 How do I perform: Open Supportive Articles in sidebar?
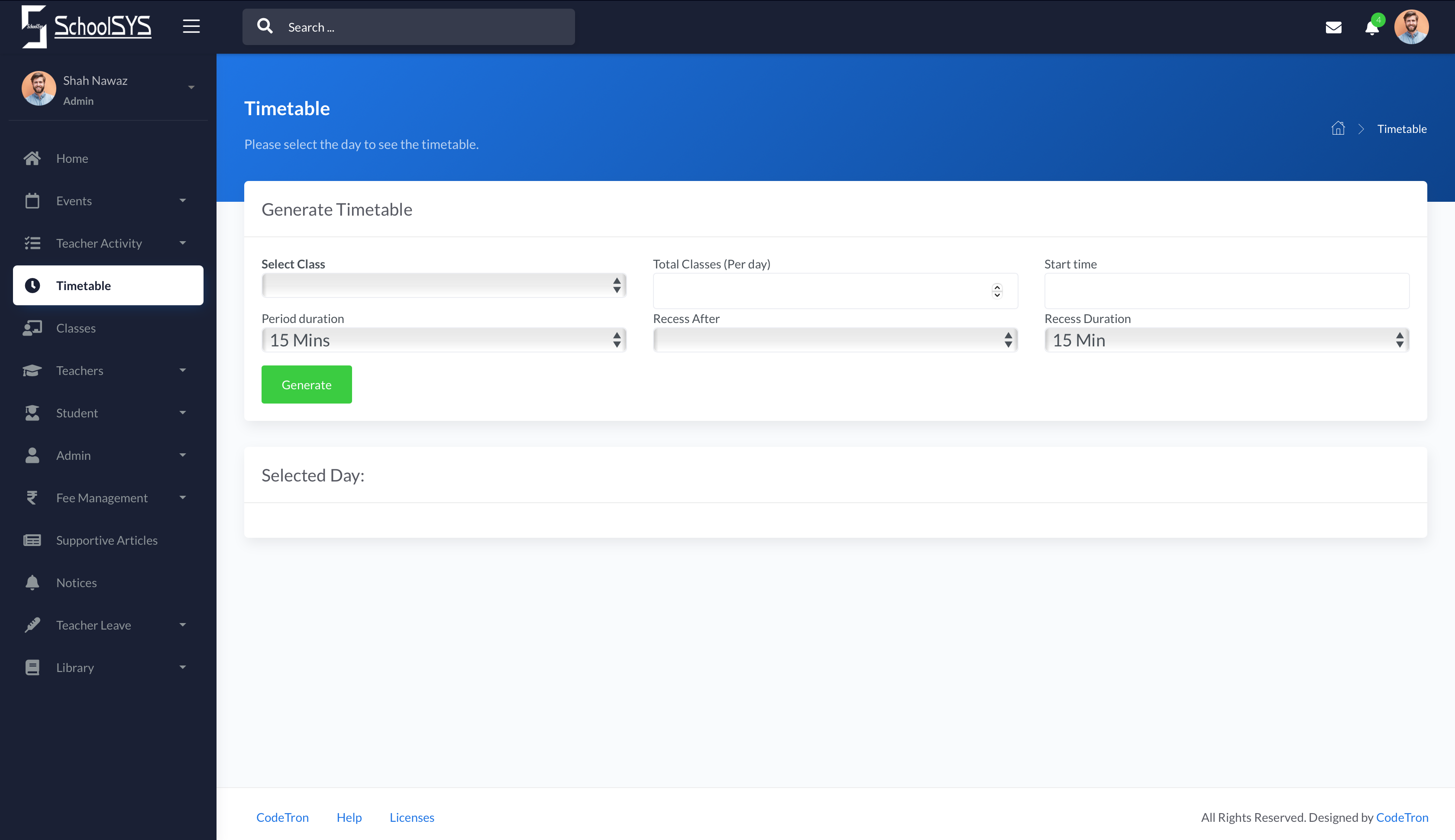click(107, 540)
